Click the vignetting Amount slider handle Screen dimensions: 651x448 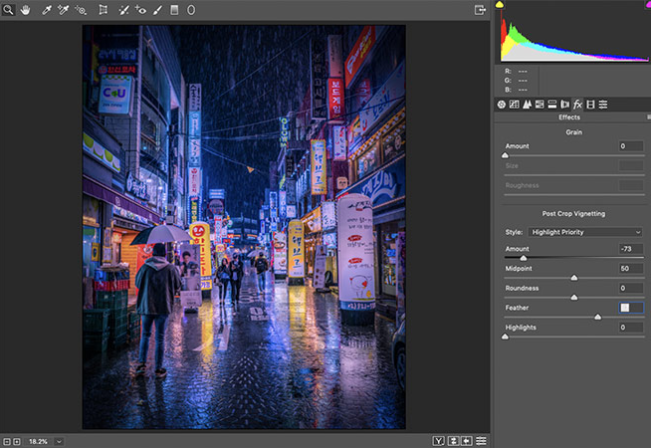(524, 258)
